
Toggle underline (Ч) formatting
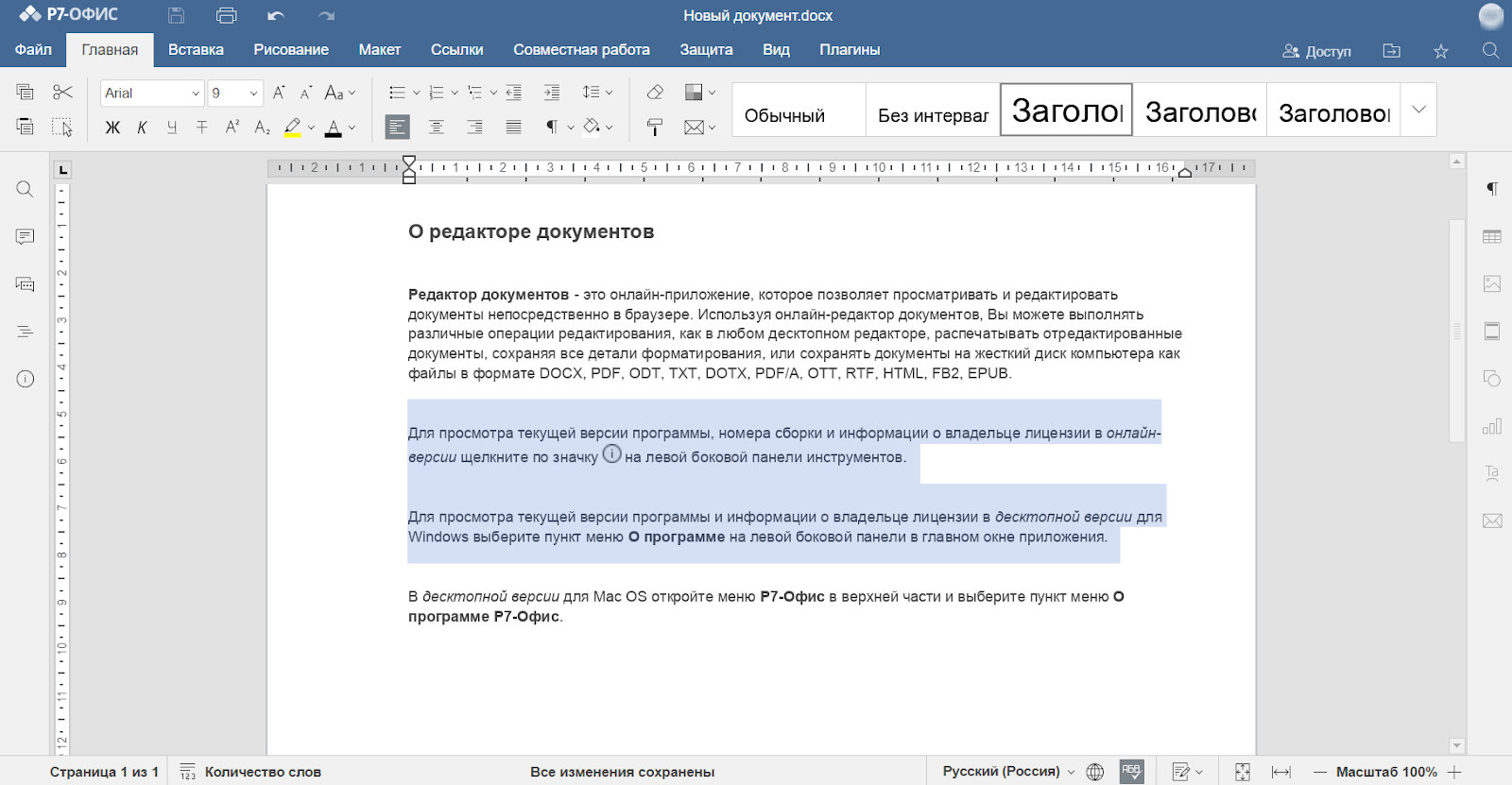(172, 127)
